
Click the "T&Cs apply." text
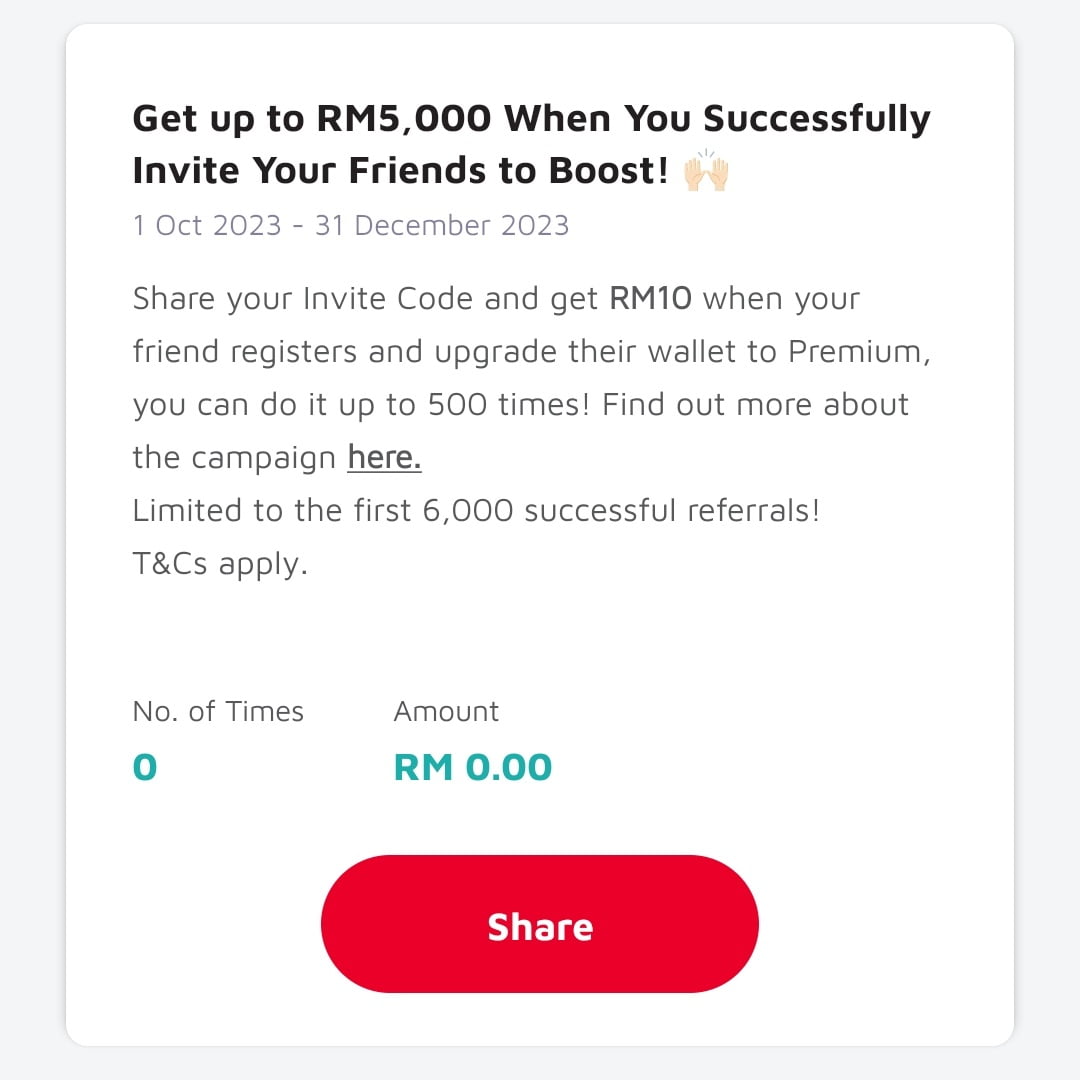(220, 564)
